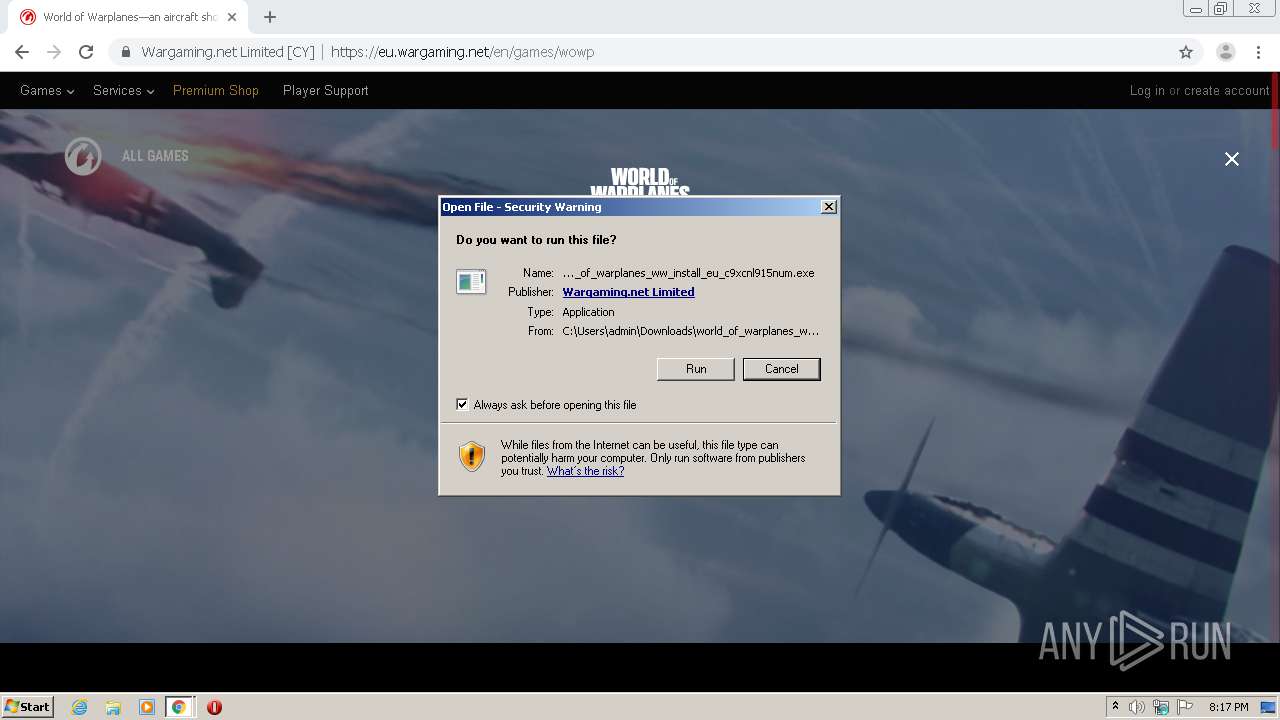This screenshot has height=720, width=1280.
Task: Reload the page with refresh icon
Action: pyautogui.click(x=86, y=52)
